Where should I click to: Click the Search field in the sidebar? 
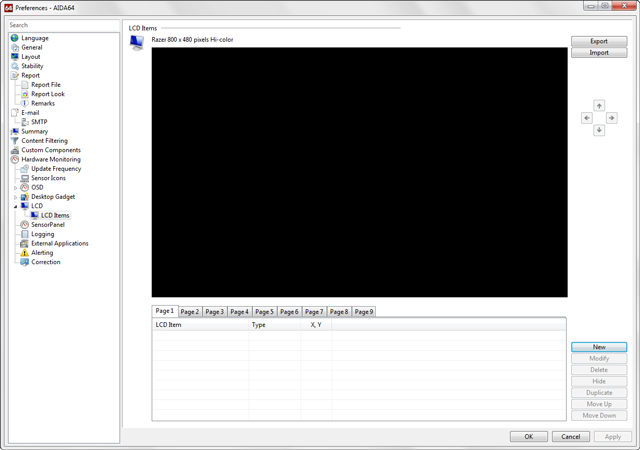click(x=62, y=25)
